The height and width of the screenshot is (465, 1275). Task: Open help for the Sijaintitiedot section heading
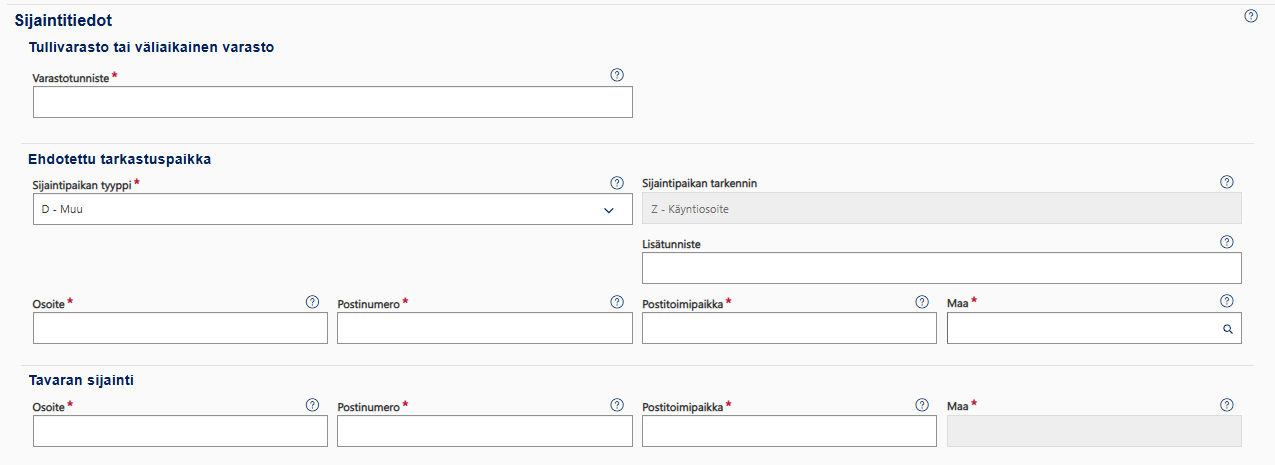tap(1250, 16)
